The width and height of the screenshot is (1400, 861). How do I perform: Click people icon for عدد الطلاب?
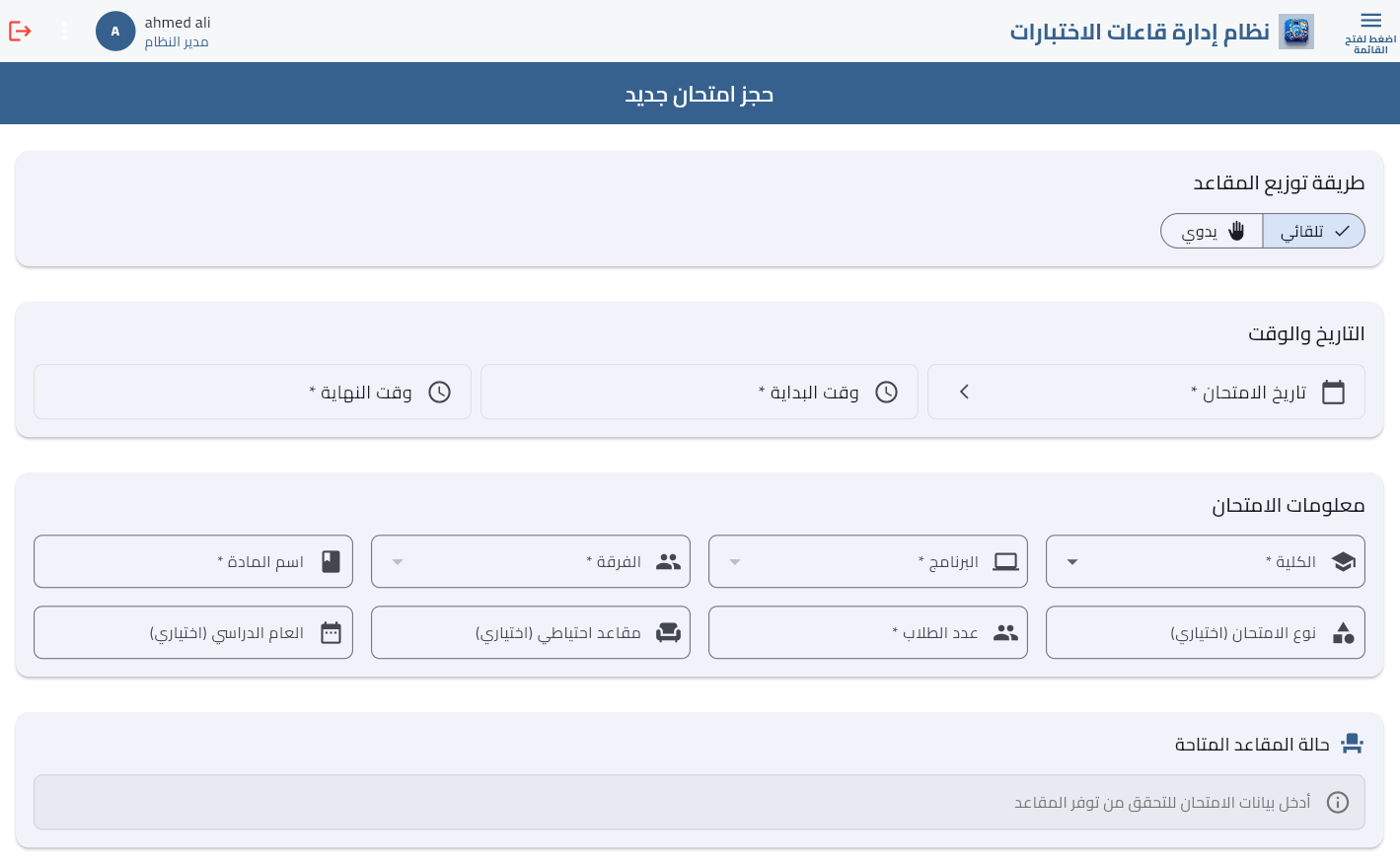pyautogui.click(x=1005, y=632)
